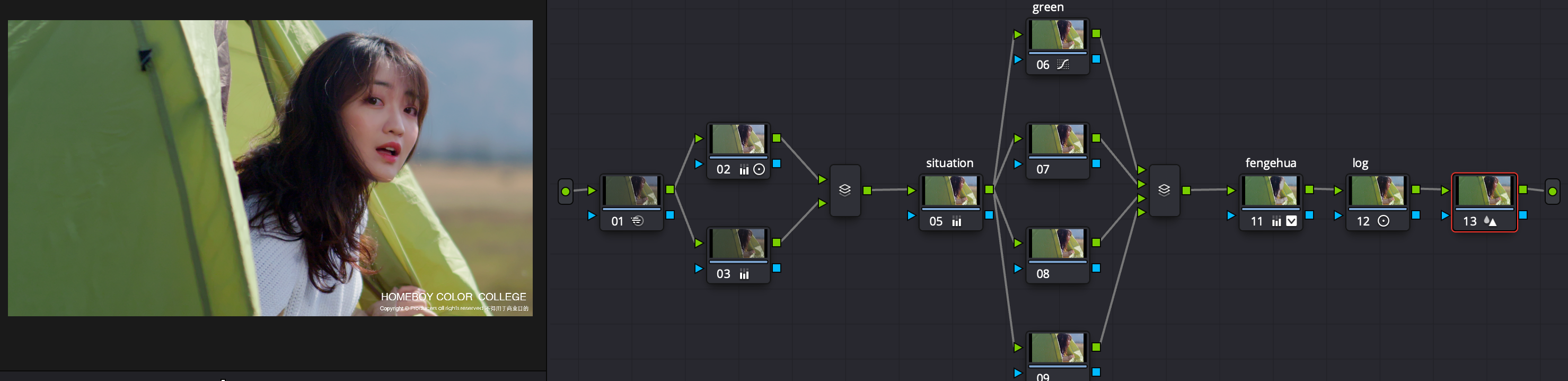1568x381 pixels.
Task: Click the power window circle icon on node 12
Action: [x=1383, y=221]
